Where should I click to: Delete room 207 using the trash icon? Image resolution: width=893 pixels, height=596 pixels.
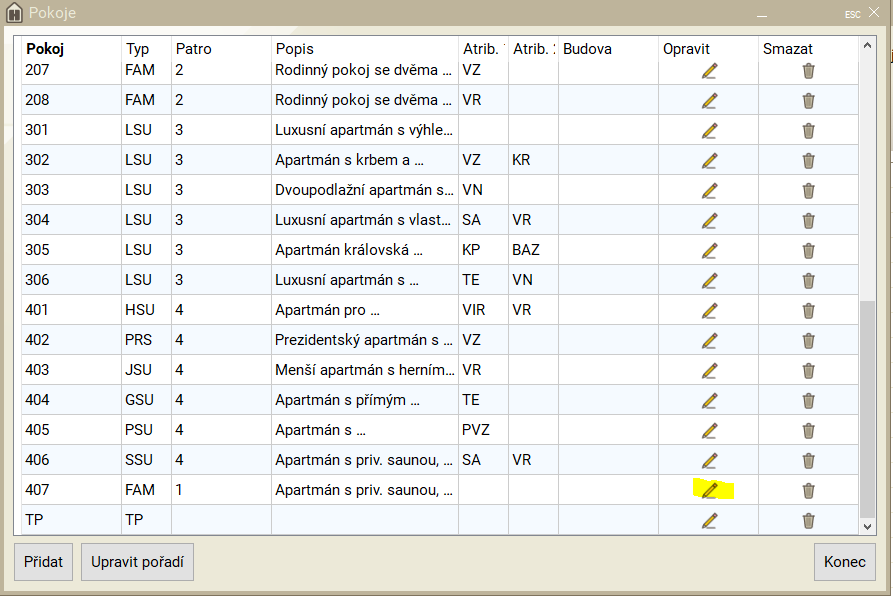[x=808, y=70]
